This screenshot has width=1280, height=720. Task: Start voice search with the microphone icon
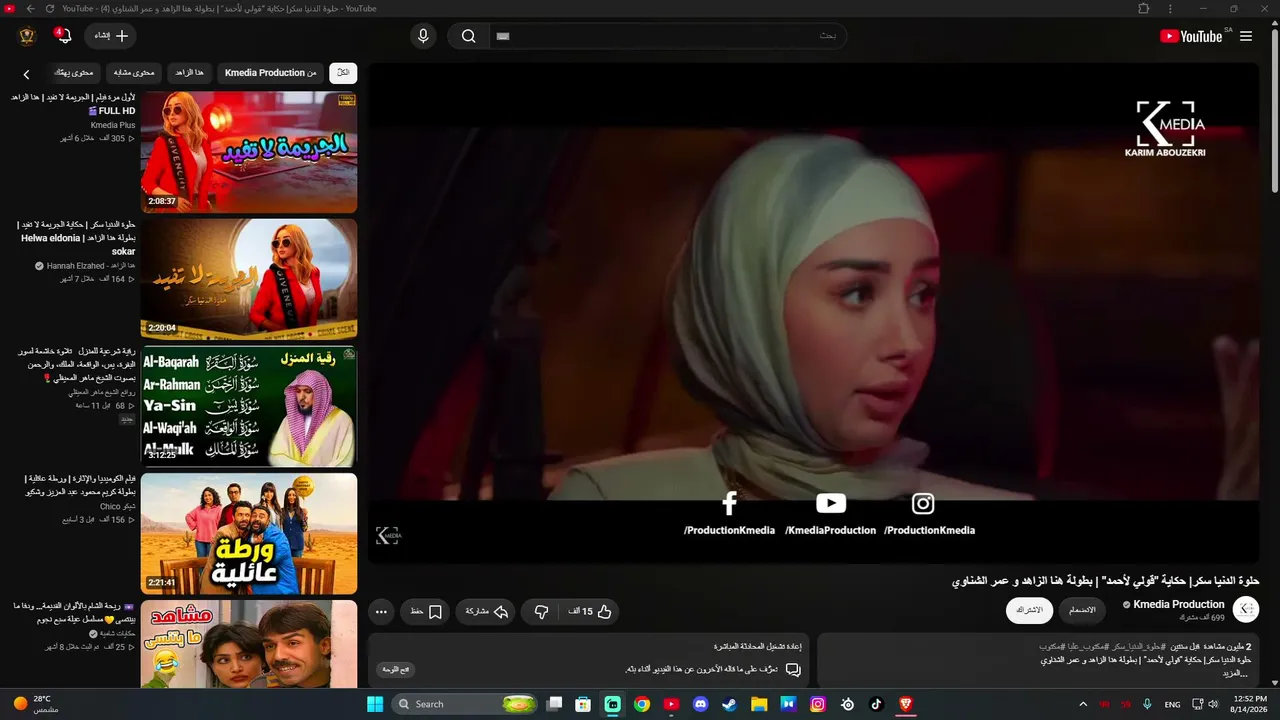423,36
